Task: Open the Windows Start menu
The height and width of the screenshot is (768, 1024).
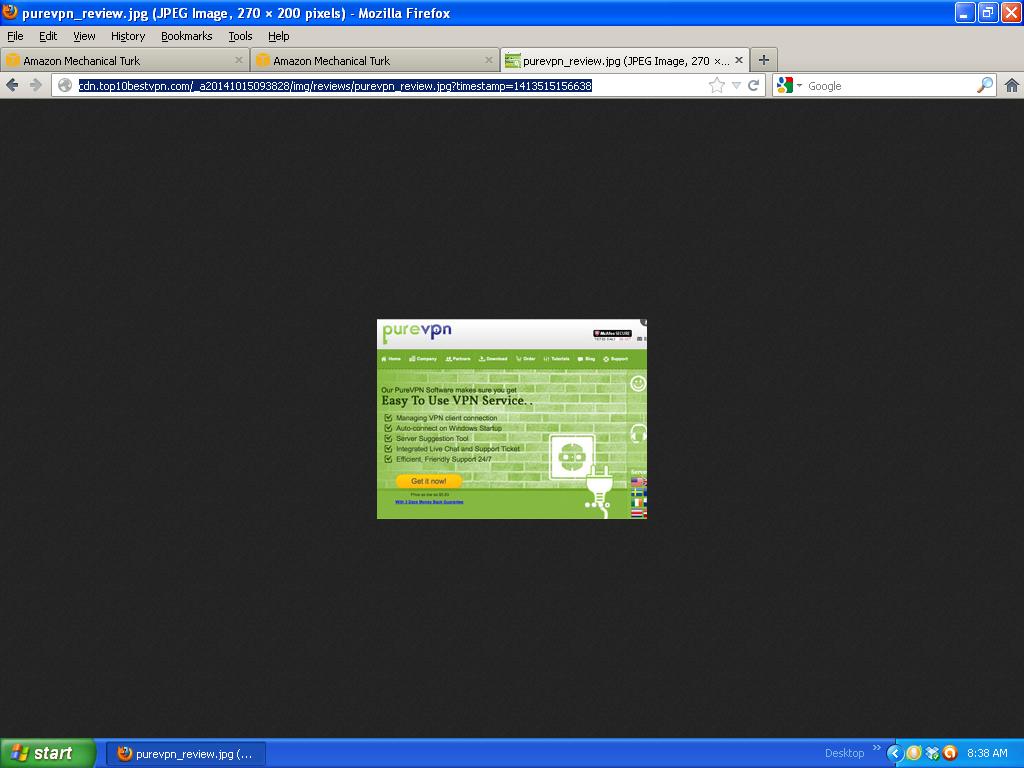Action: point(48,753)
